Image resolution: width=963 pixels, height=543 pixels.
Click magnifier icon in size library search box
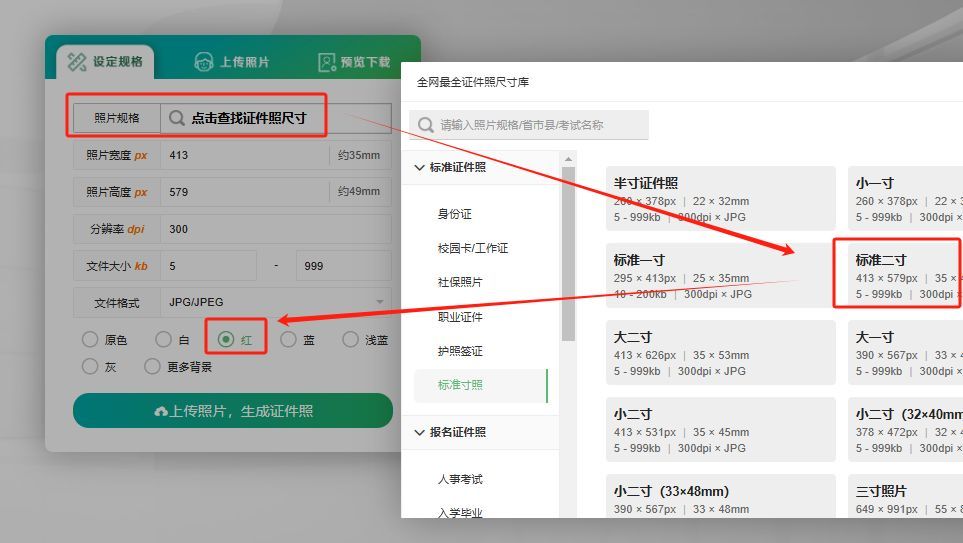[x=426, y=125]
